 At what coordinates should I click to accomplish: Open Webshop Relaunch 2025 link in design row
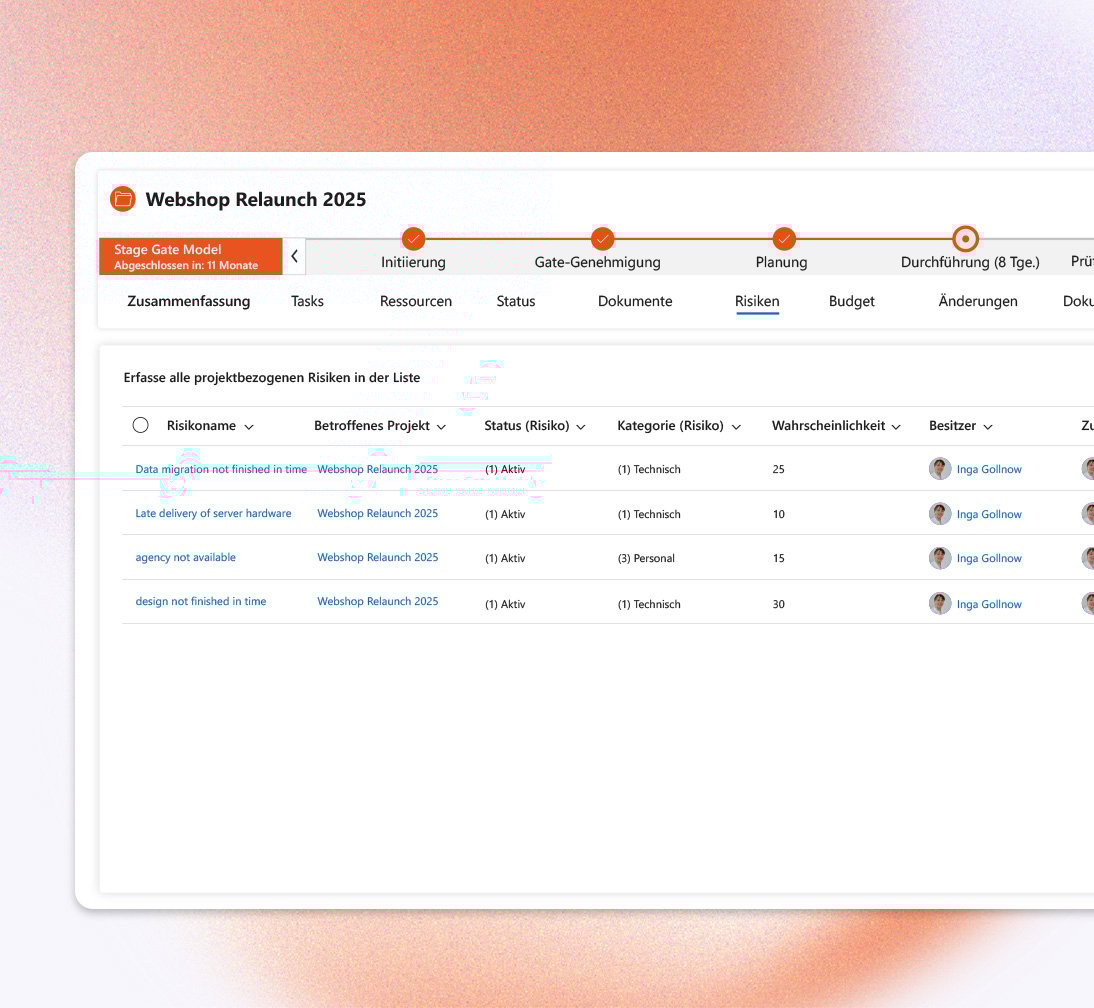tap(377, 601)
